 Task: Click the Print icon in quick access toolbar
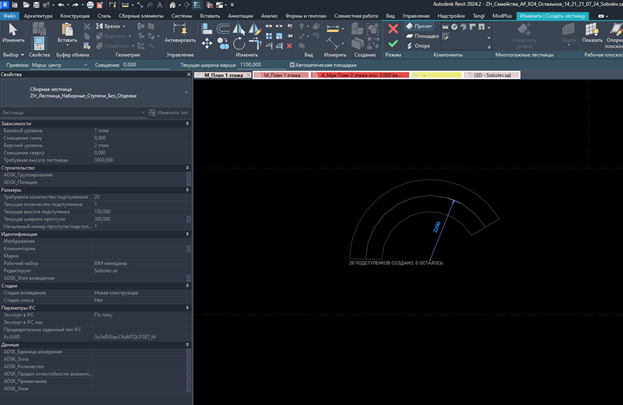90,5
